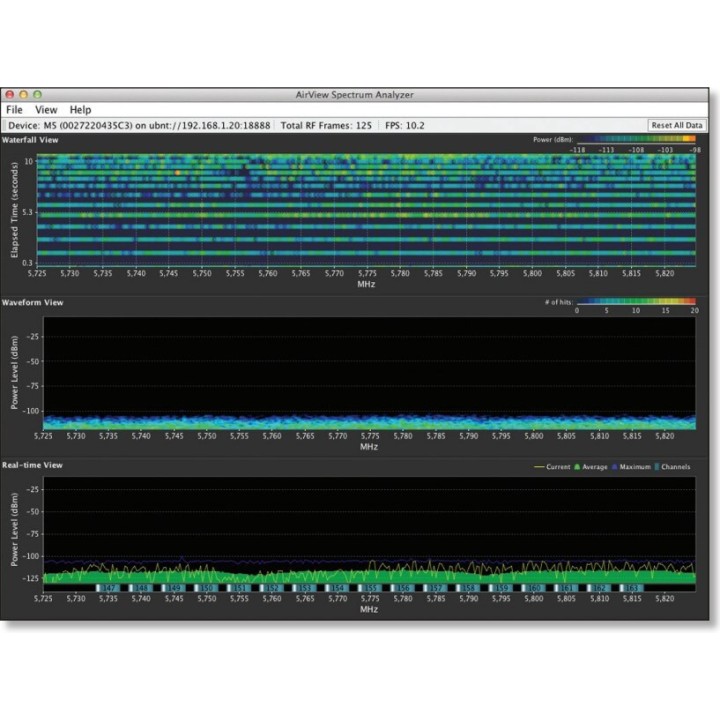Select channel 163 marker in Real-time View
The width and height of the screenshot is (720, 720).
[x=631, y=588]
